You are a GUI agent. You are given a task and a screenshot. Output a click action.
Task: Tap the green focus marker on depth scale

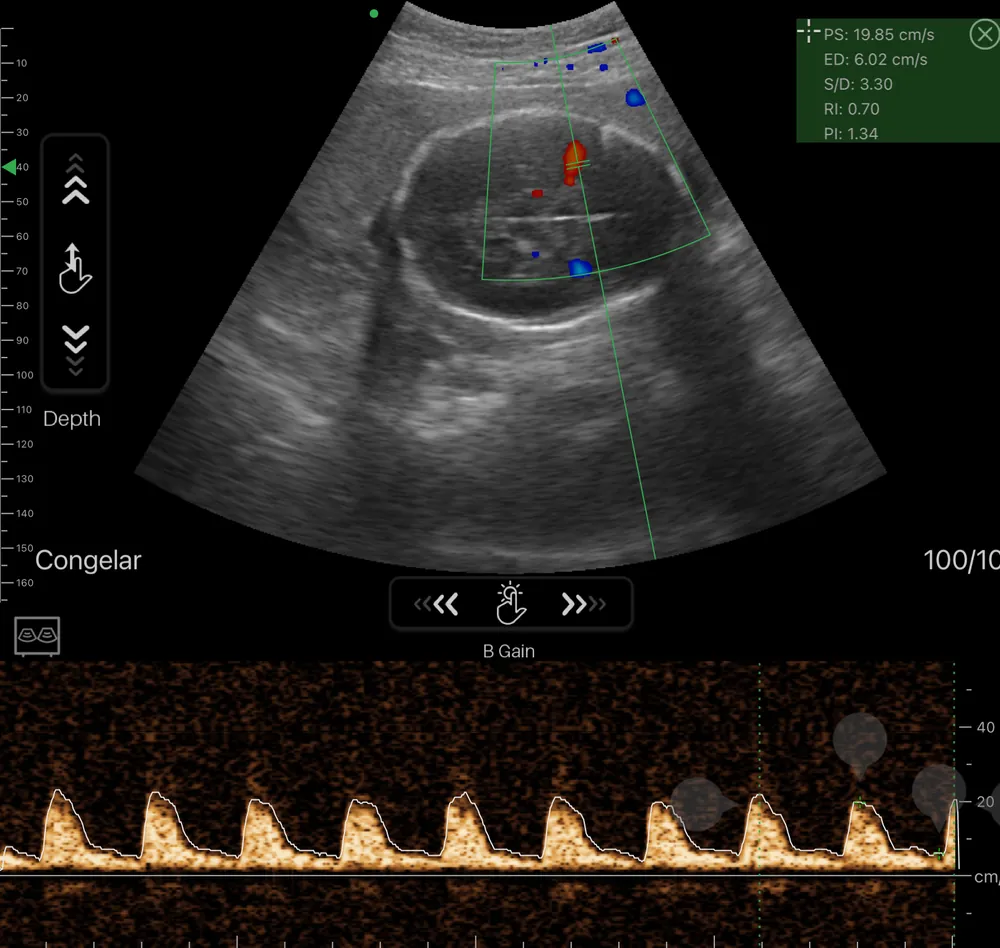10,167
